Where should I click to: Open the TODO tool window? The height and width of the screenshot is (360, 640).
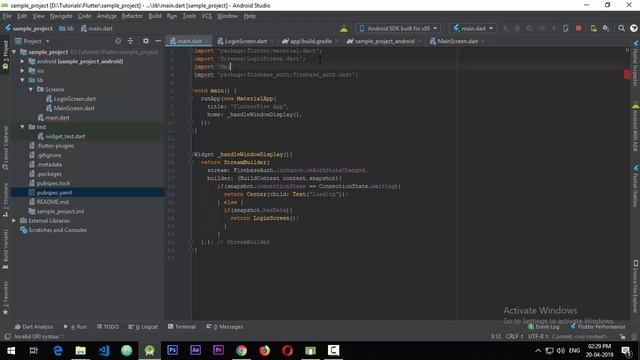[108, 327]
